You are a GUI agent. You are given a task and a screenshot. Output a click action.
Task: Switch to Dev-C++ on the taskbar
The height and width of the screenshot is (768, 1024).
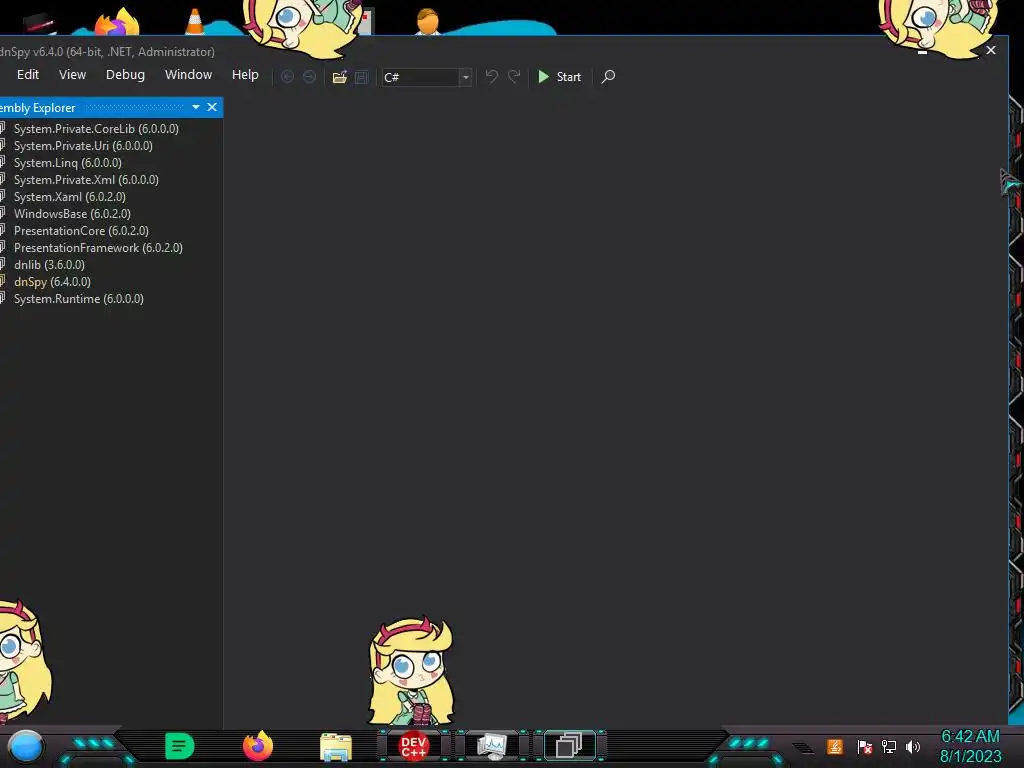coord(413,746)
